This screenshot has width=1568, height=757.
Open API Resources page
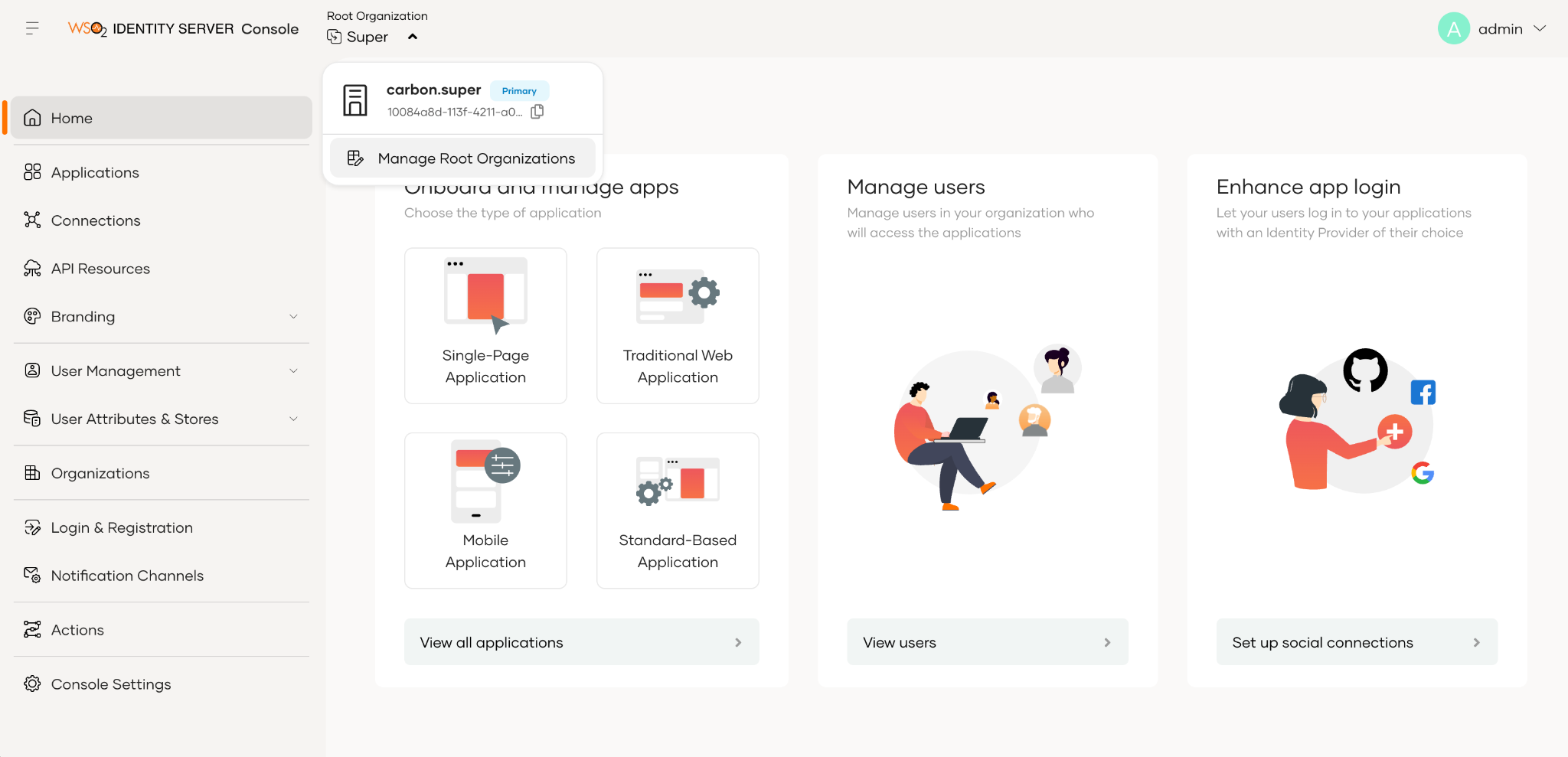(162, 269)
